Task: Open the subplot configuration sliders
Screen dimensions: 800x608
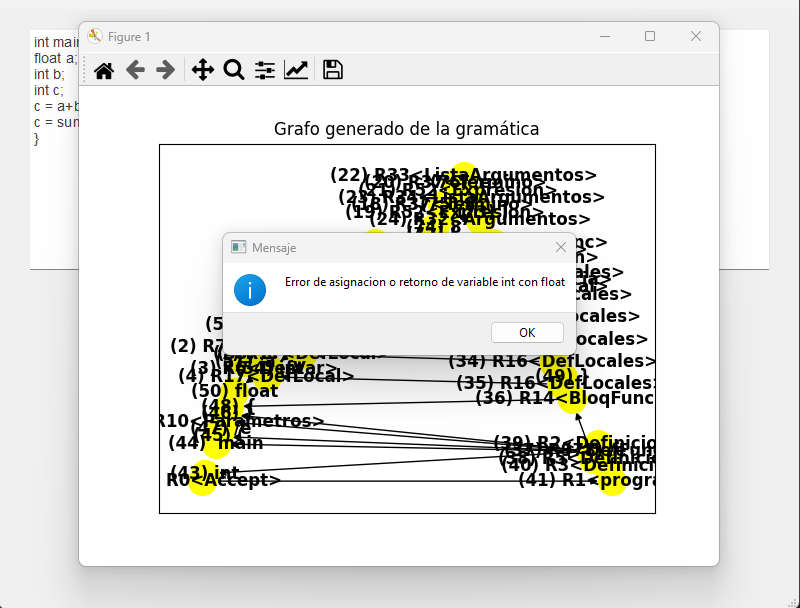Action: pos(266,70)
